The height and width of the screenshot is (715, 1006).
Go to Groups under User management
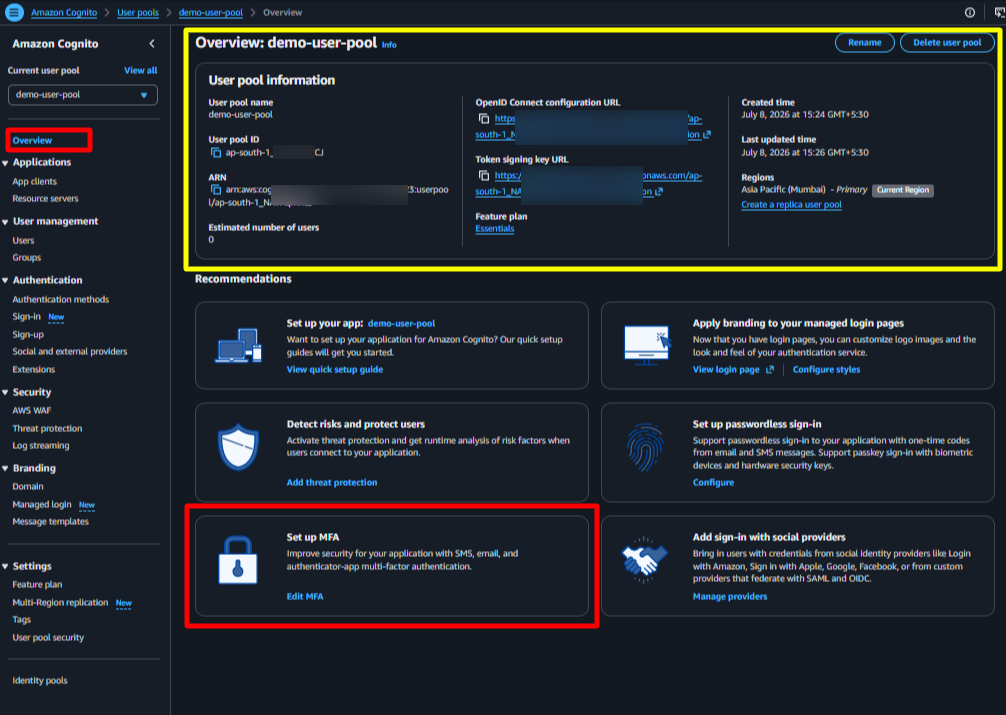26,257
